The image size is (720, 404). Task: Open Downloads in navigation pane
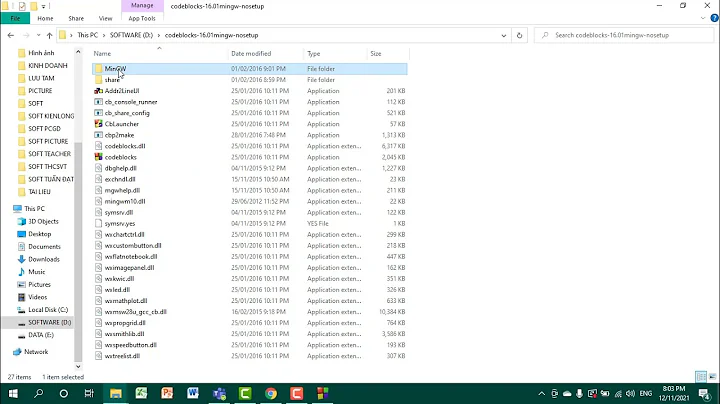pos(44,259)
